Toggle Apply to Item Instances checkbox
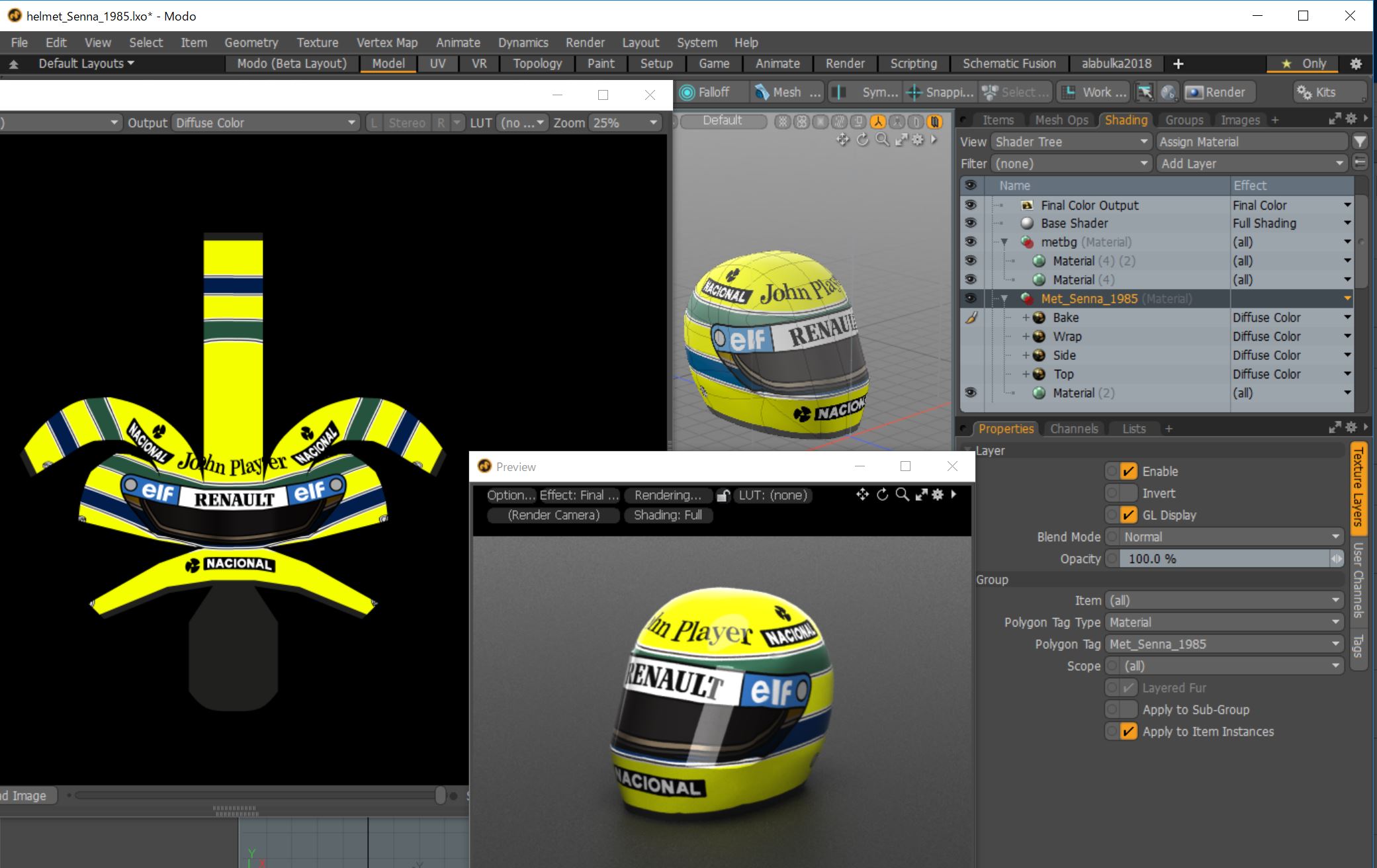Viewport: 1377px width, 868px height. pos(1128,731)
